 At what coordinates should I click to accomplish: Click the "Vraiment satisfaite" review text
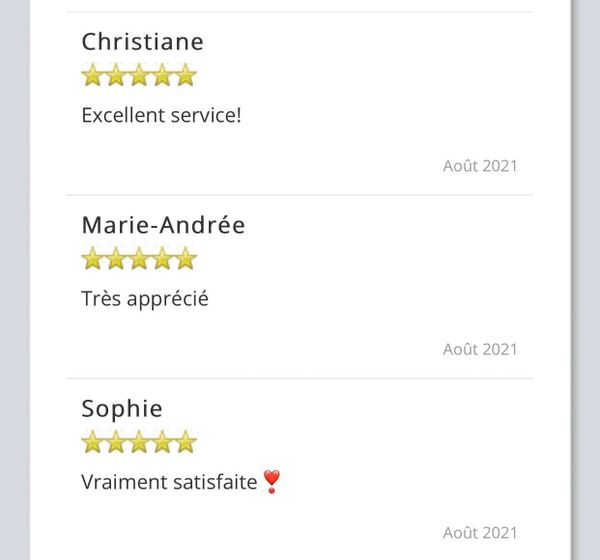point(169,482)
